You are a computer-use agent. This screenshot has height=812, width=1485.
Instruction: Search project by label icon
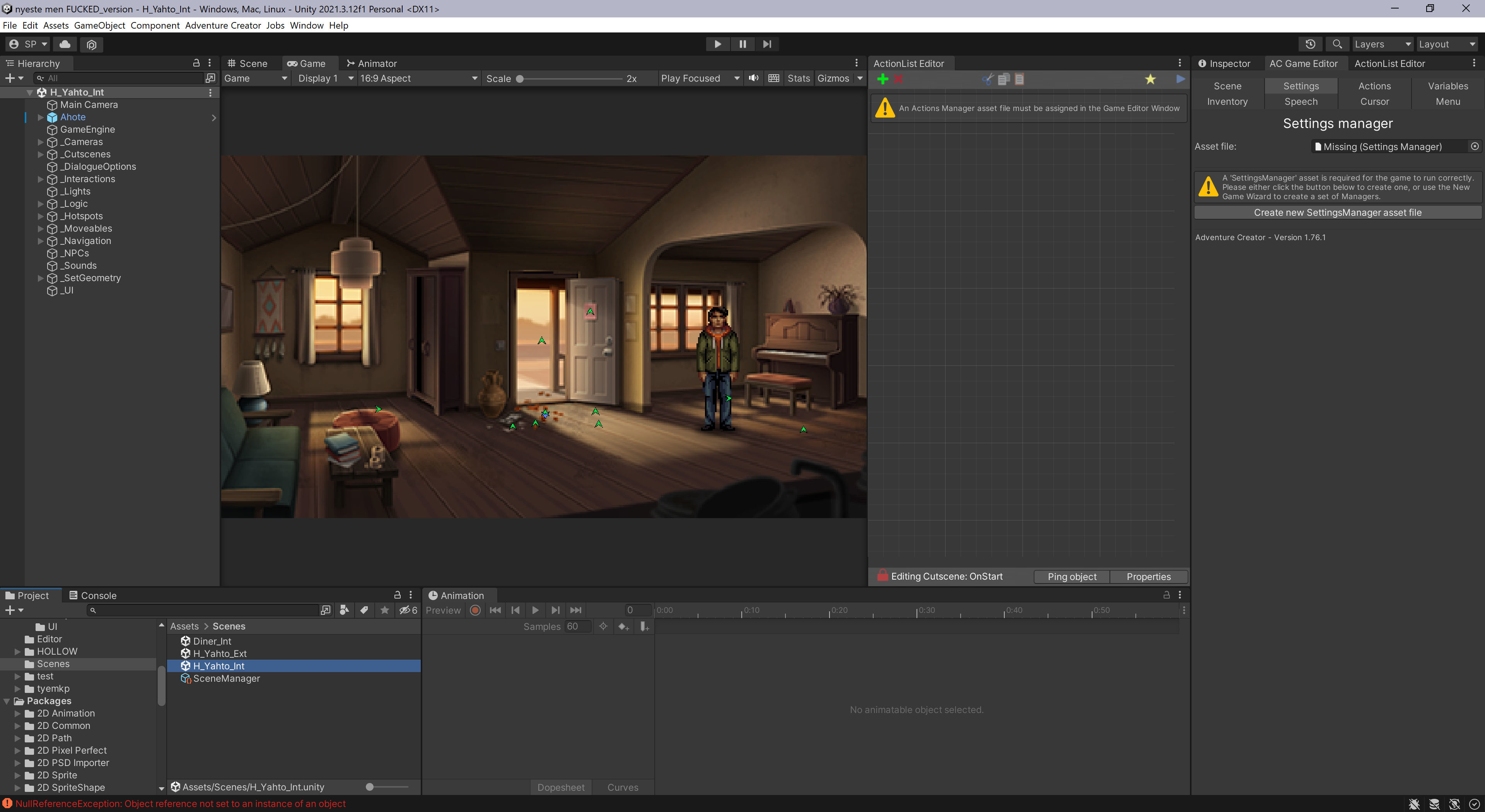pos(364,610)
